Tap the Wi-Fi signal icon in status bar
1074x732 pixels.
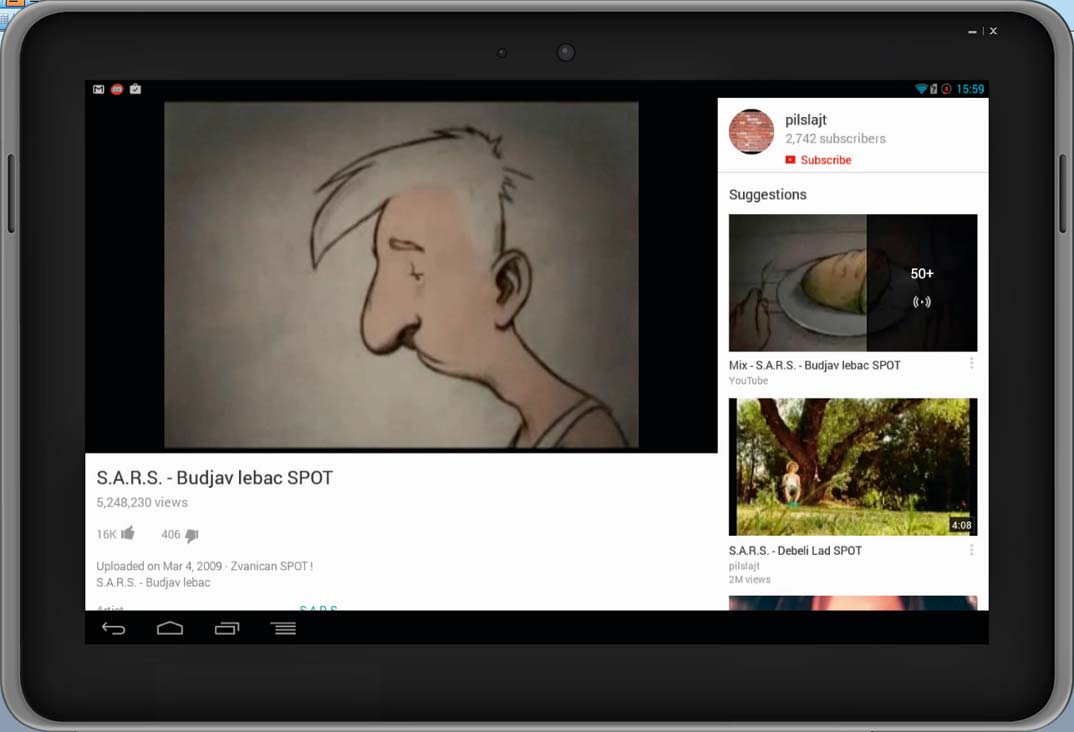pyautogui.click(x=921, y=89)
